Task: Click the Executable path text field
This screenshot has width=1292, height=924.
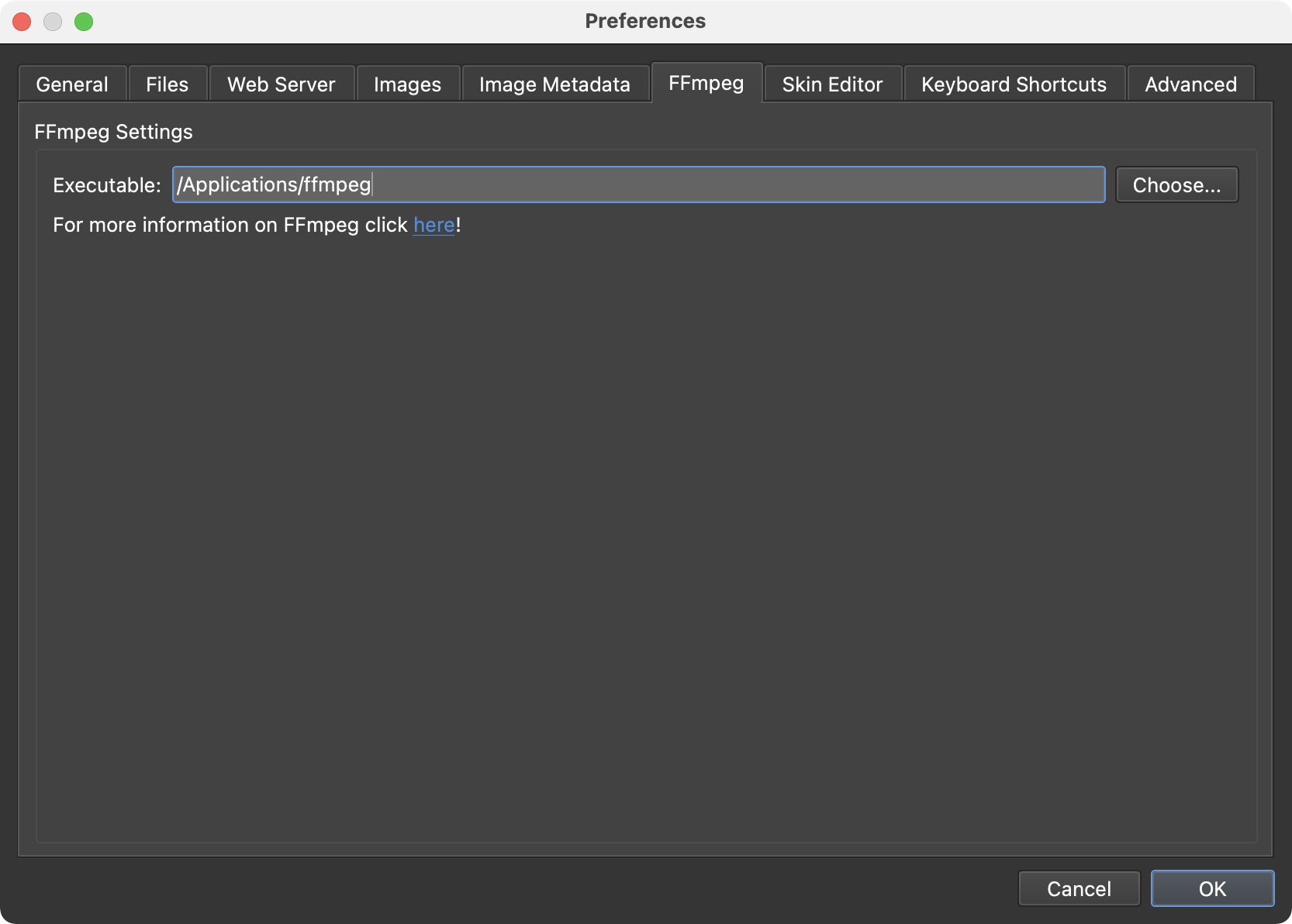Action: (x=637, y=184)
